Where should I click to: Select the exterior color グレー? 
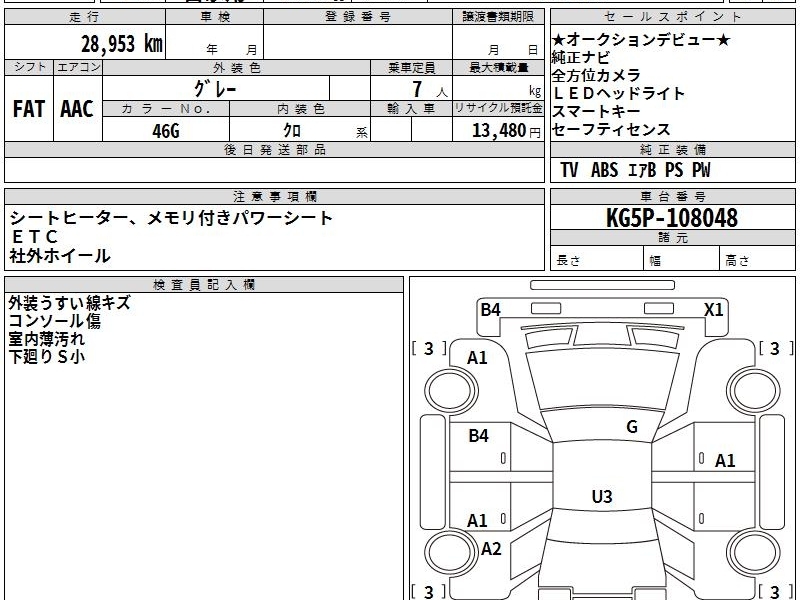215,89
